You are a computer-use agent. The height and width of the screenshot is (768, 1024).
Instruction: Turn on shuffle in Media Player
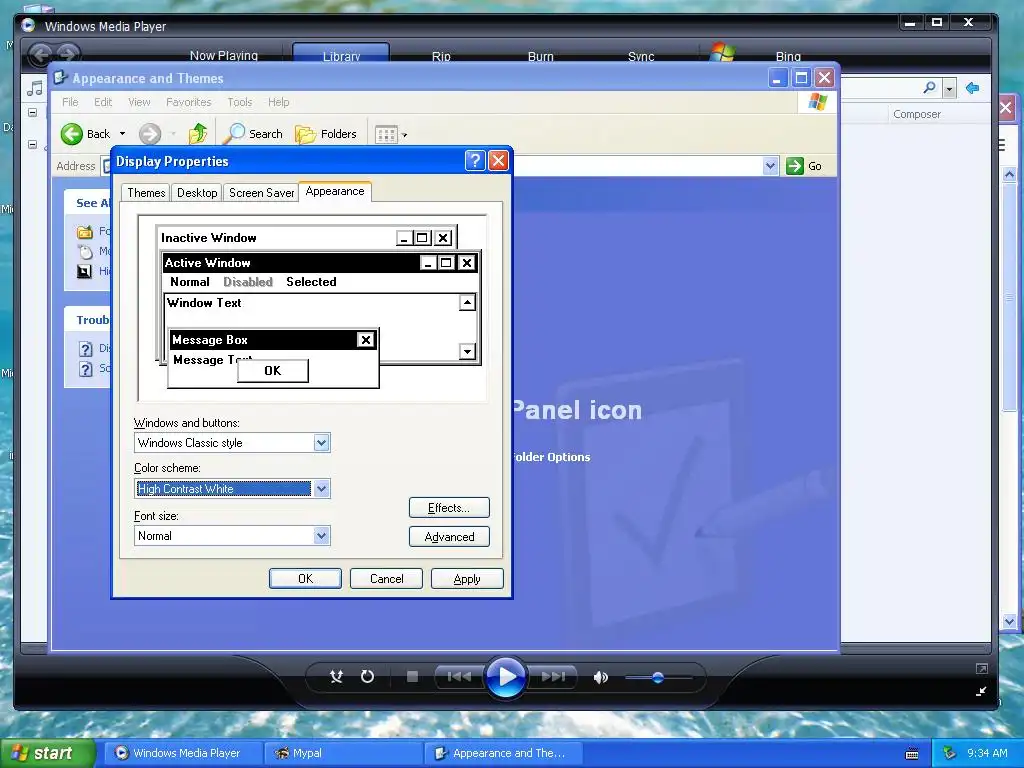tap(336, 677)
